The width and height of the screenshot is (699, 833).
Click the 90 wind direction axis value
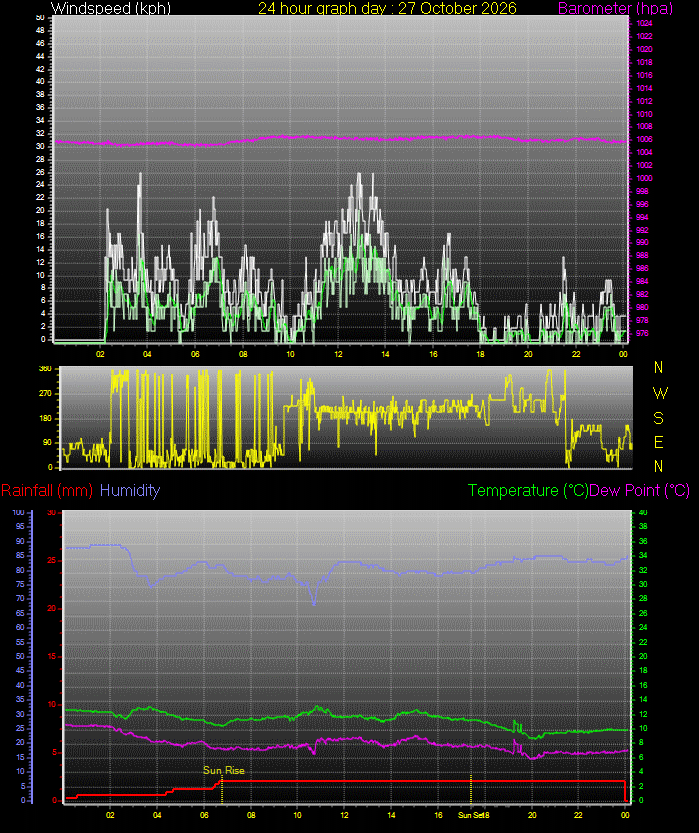click(x=47, y=442)
